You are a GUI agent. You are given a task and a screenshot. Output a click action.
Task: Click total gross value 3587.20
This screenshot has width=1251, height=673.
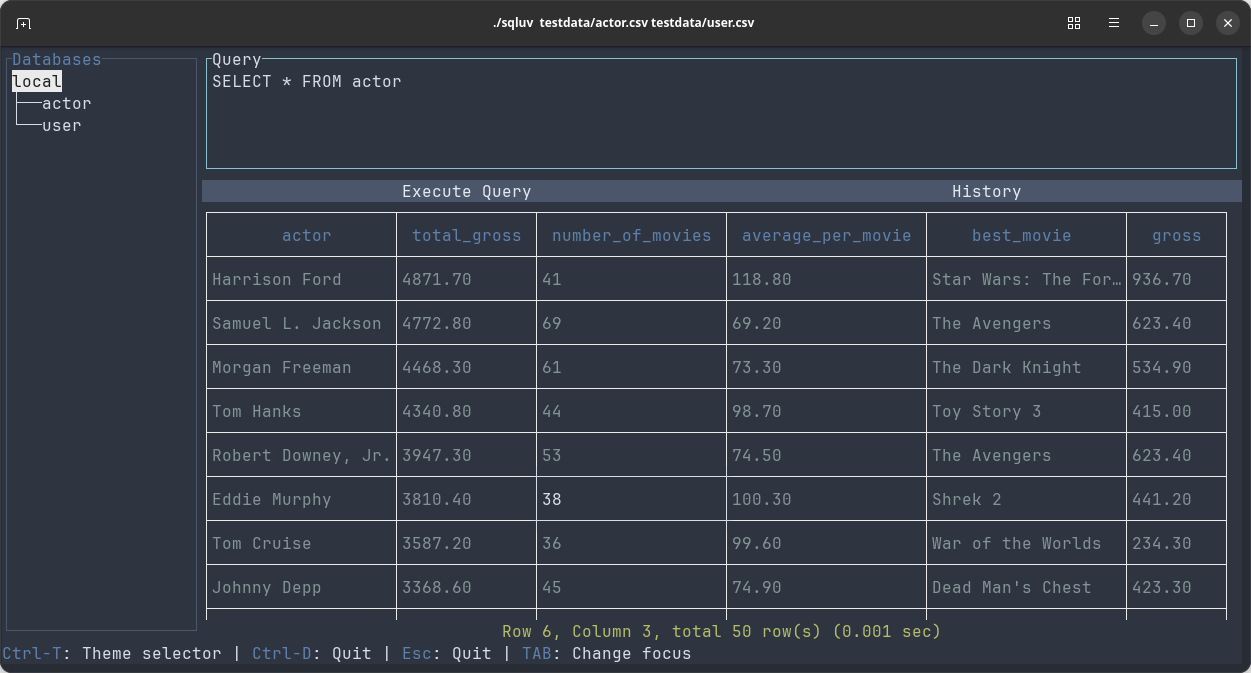tap(437, 544)
